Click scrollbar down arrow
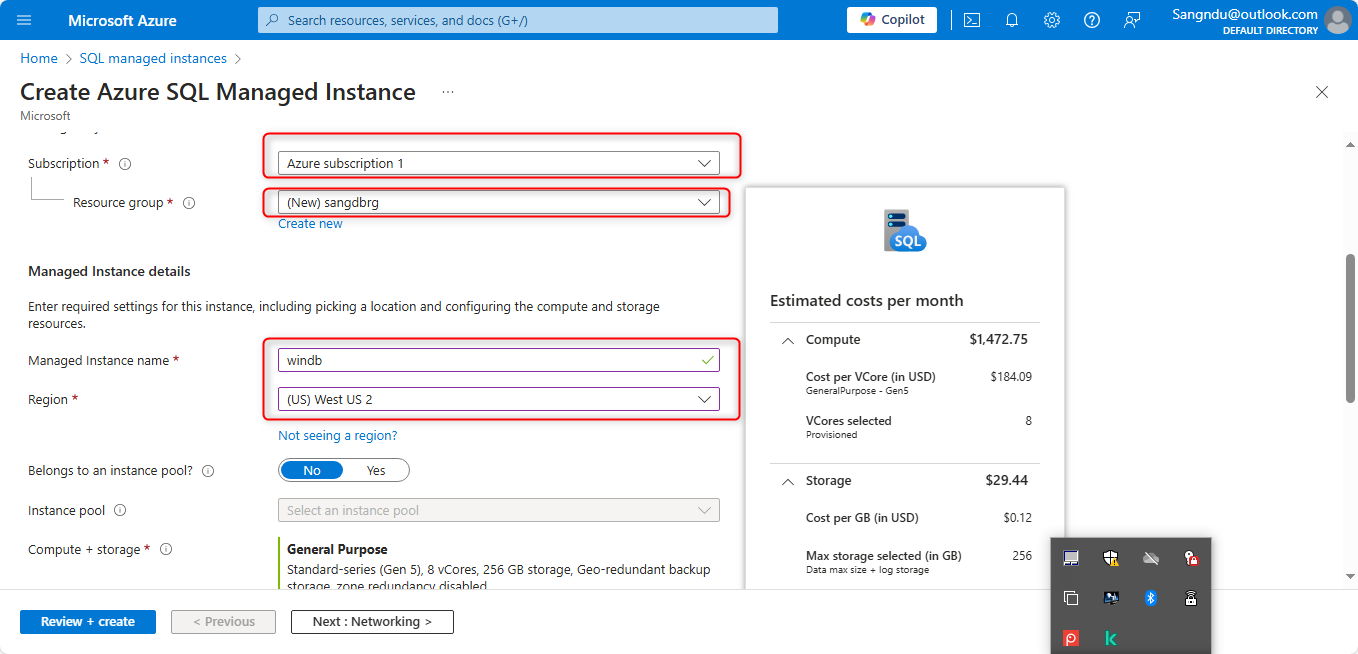 point(1350,576)
